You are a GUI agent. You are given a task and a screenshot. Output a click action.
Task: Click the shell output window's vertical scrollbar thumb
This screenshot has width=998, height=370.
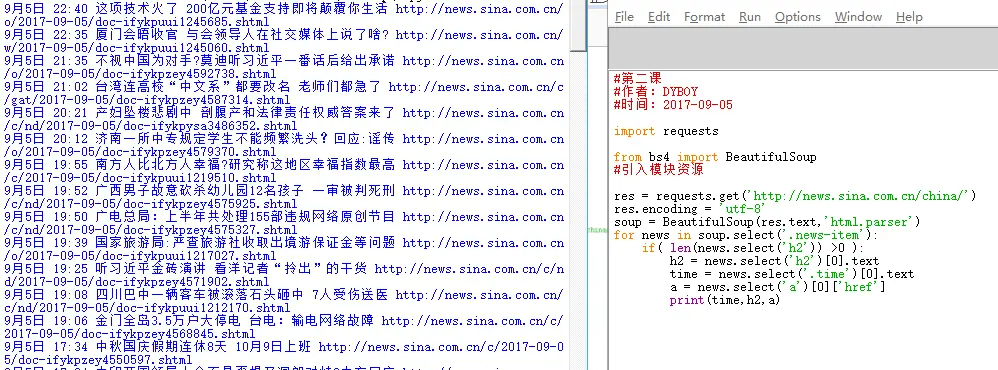(578, 25)
